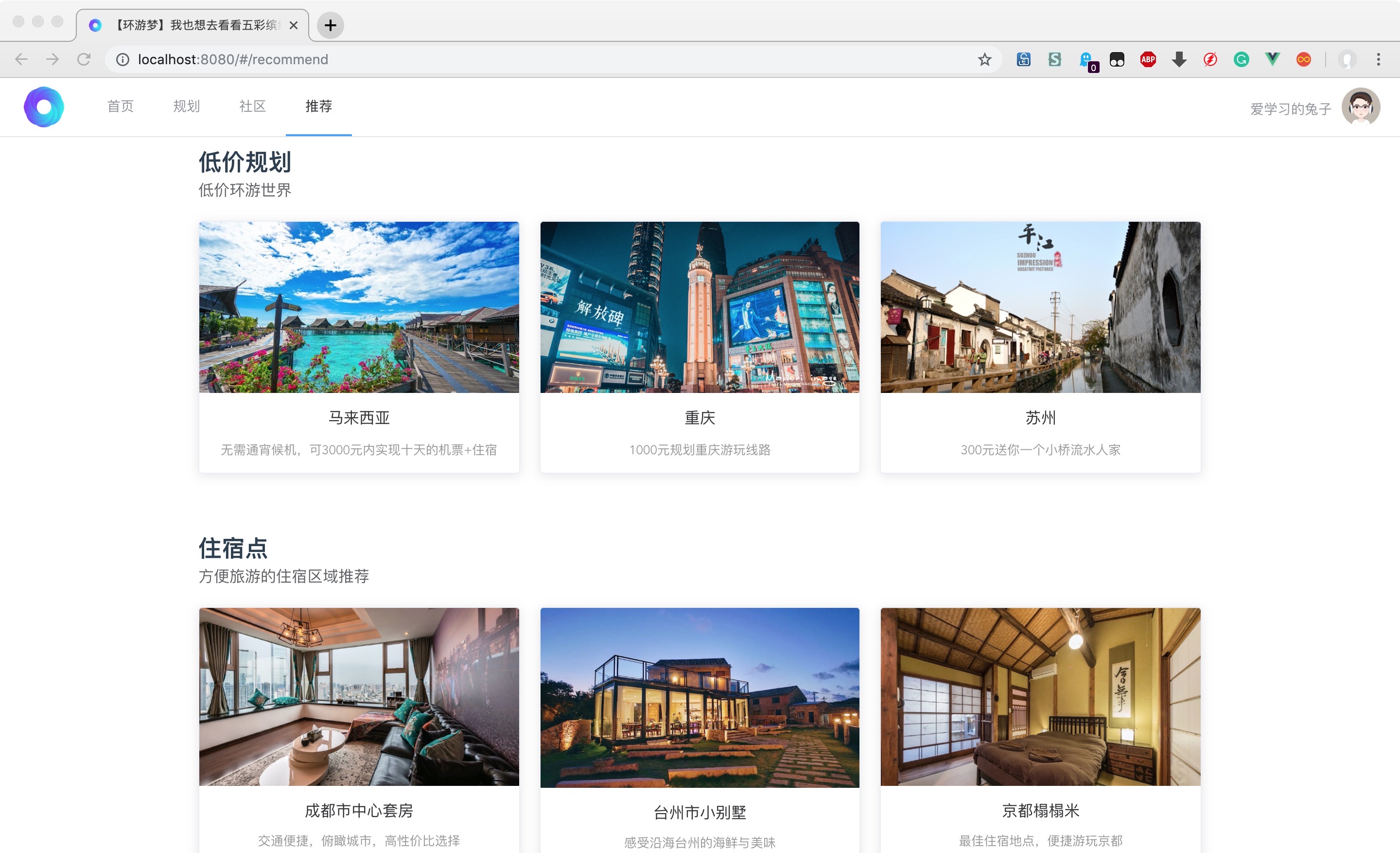This screenshot has height=853, width=1400.
Task: Go to the 社区 nav tab
Action: [252, 107]
